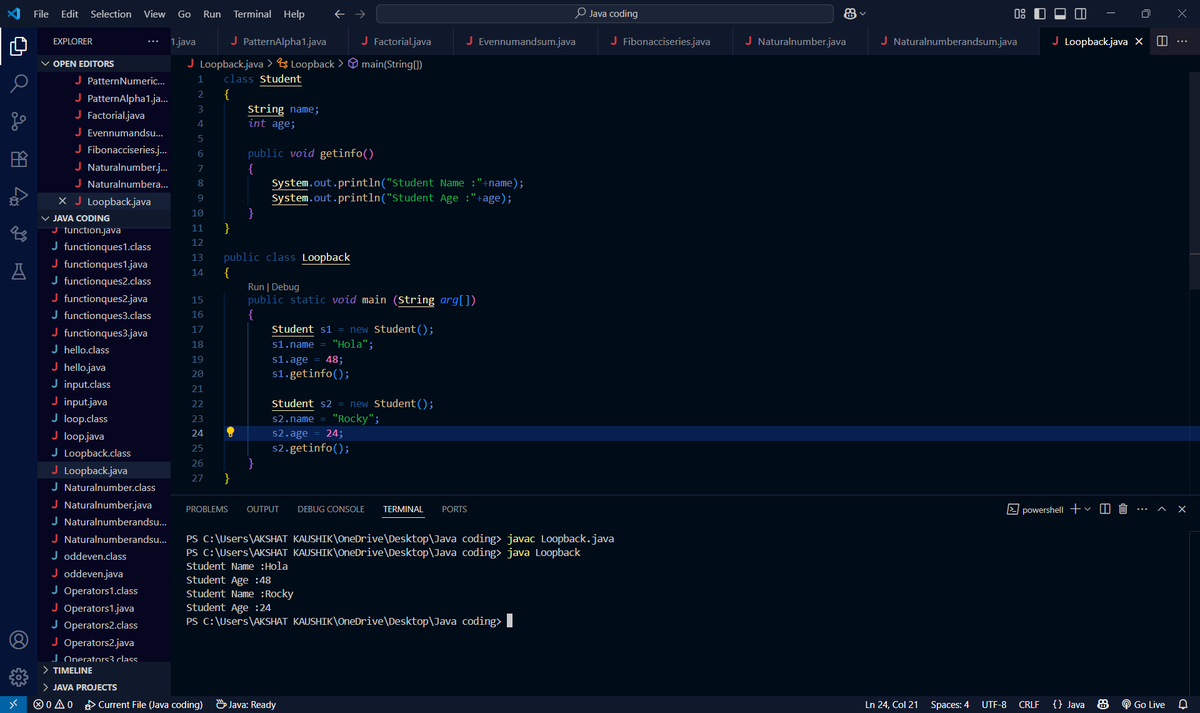The image size is (1200, 713).
Task: Click the Java coding search box
Action: pos(604,14)
